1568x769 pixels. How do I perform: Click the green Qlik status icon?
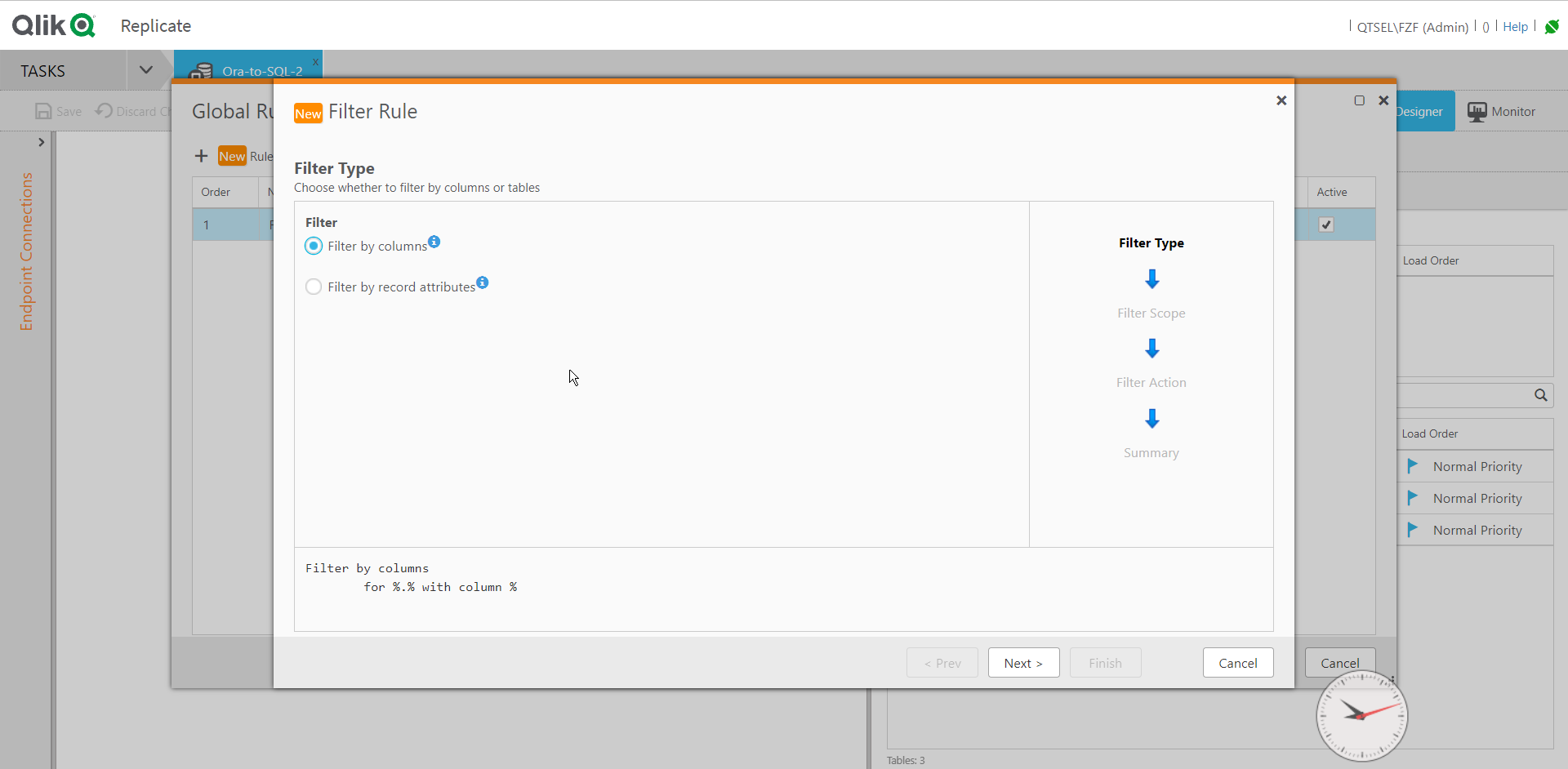click(1552, 27)
